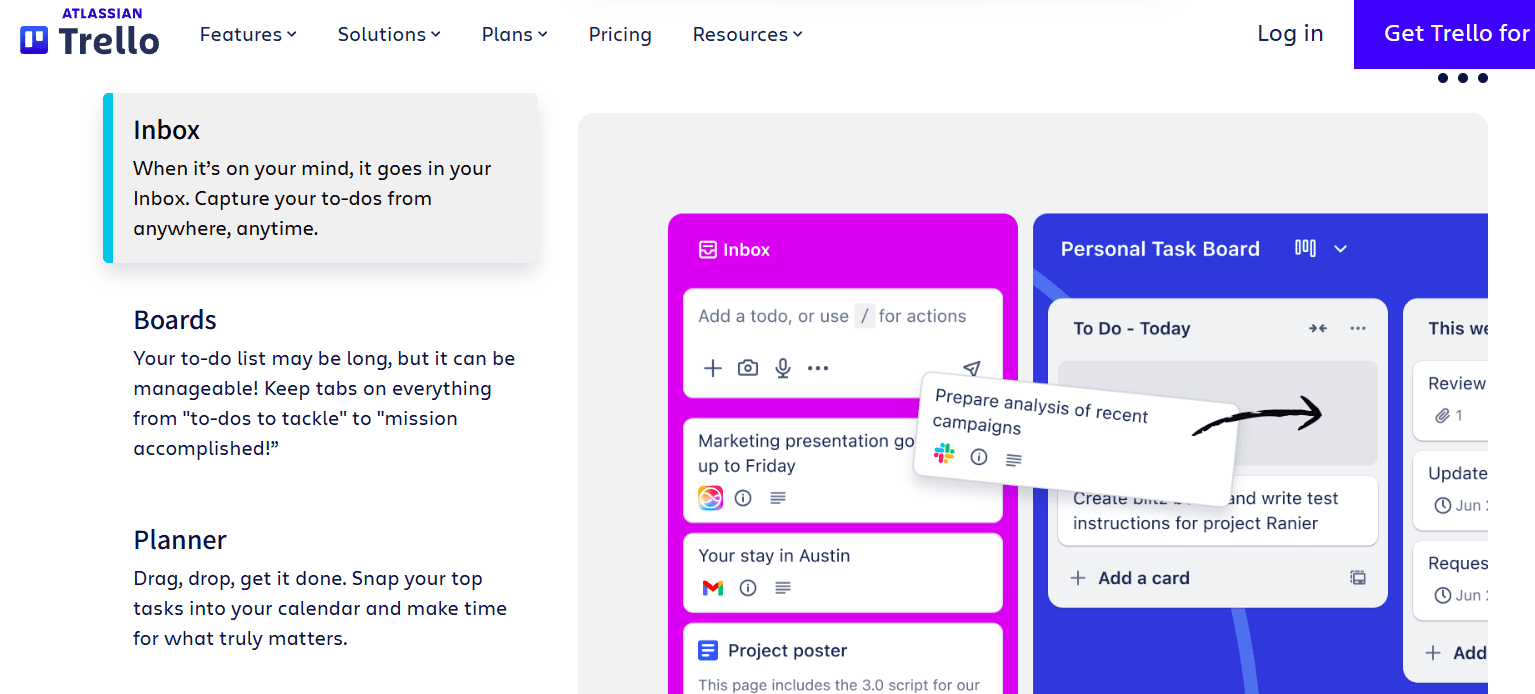The width and height of the screenshot is (1535, 694).
Task: Click the description lines icon on Your stay in Austin card
Action: point(783,588)
